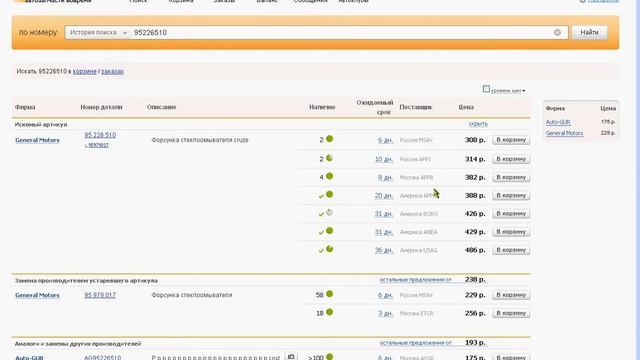Open the 3 дн. delivery term link
The width and height of the screenshot is (640, 360).
tap(385, 313)
